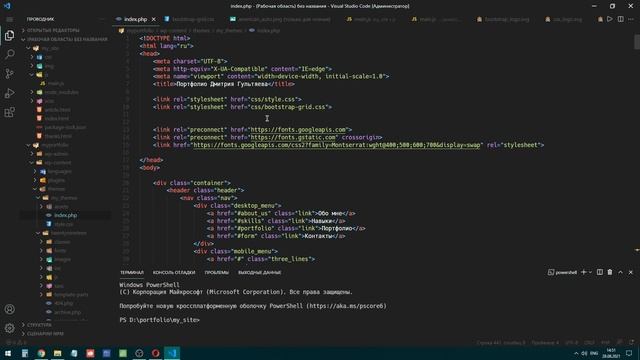Viewport: 640px width, 360px height.
Task: Click the UTF-8 encoding status entry
Action: point(571,342)
